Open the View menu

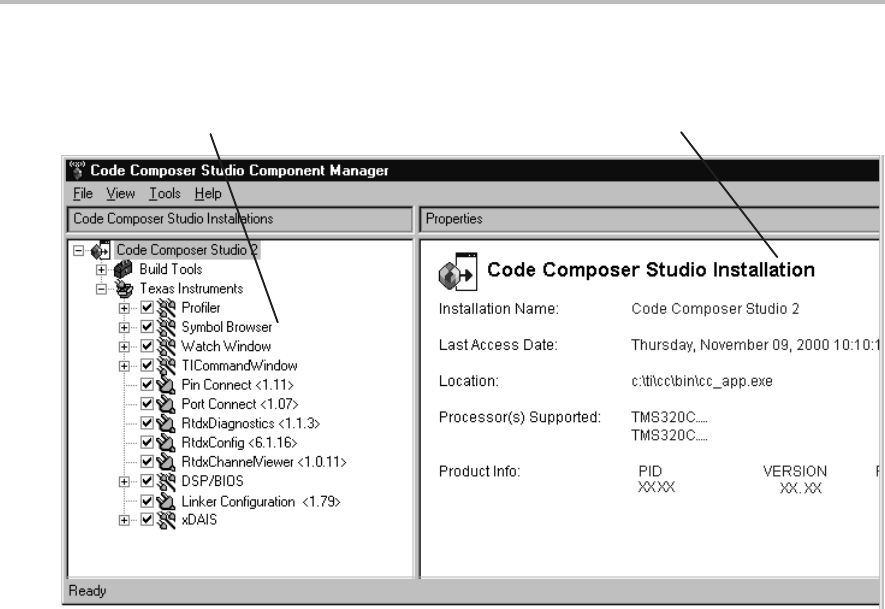[x=120, y=194]
